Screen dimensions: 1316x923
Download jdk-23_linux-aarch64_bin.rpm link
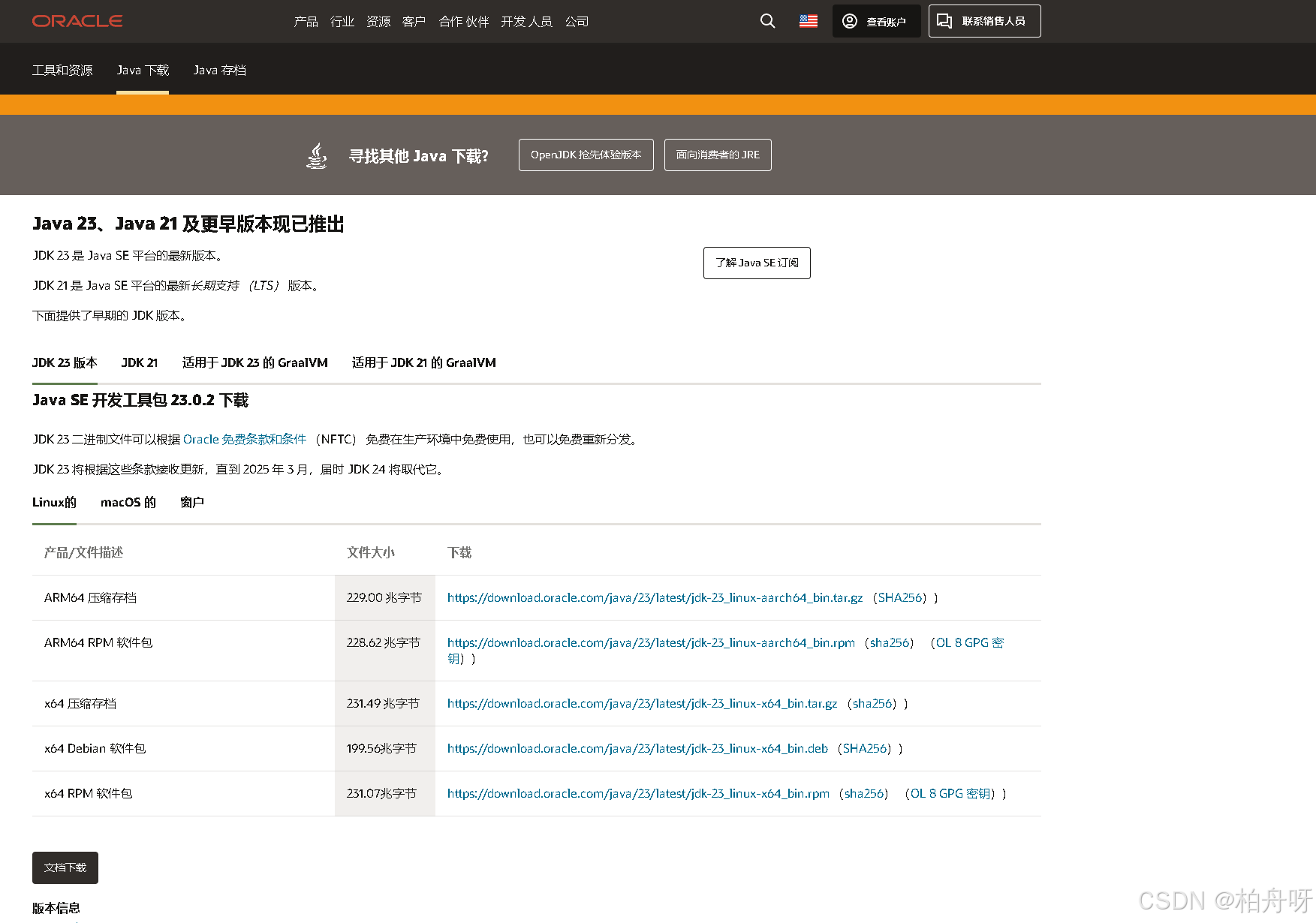(651, 642)
